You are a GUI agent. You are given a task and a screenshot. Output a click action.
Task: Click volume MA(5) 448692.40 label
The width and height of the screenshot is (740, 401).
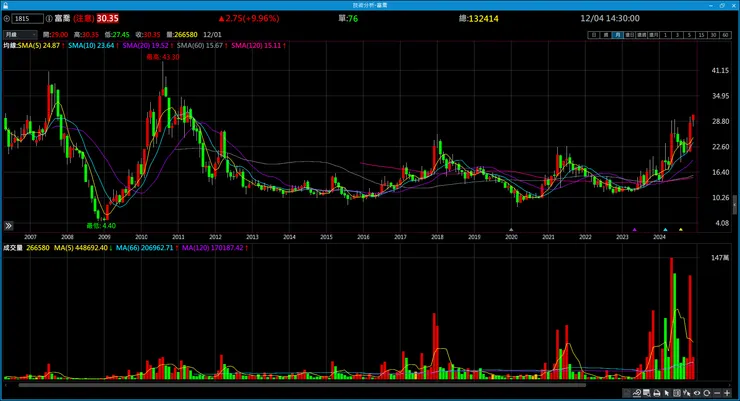(x=81, y=248)
